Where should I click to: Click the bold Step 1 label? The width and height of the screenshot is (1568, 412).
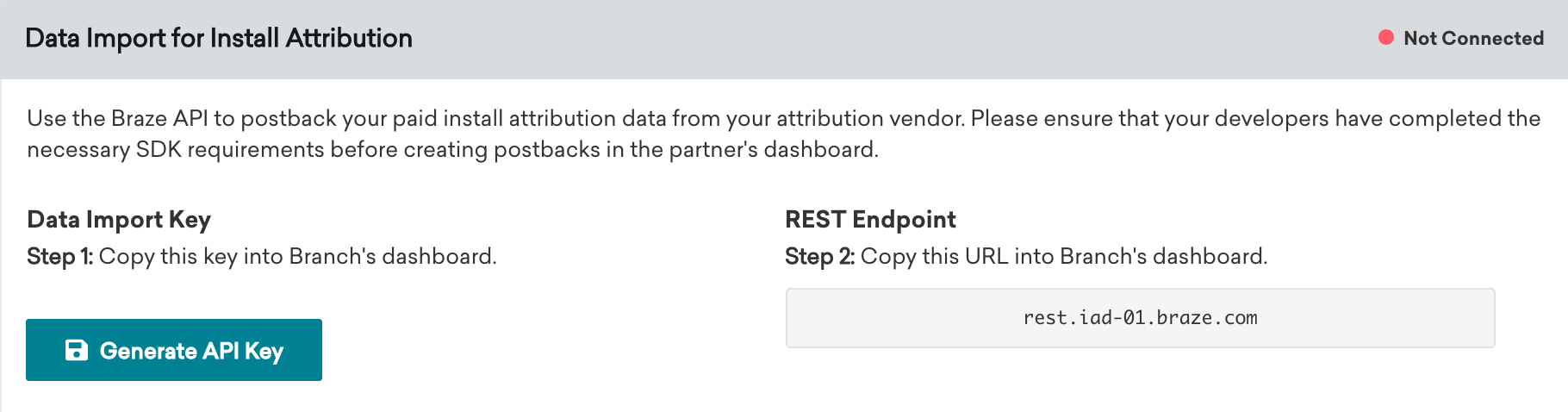tap(59, 257)
